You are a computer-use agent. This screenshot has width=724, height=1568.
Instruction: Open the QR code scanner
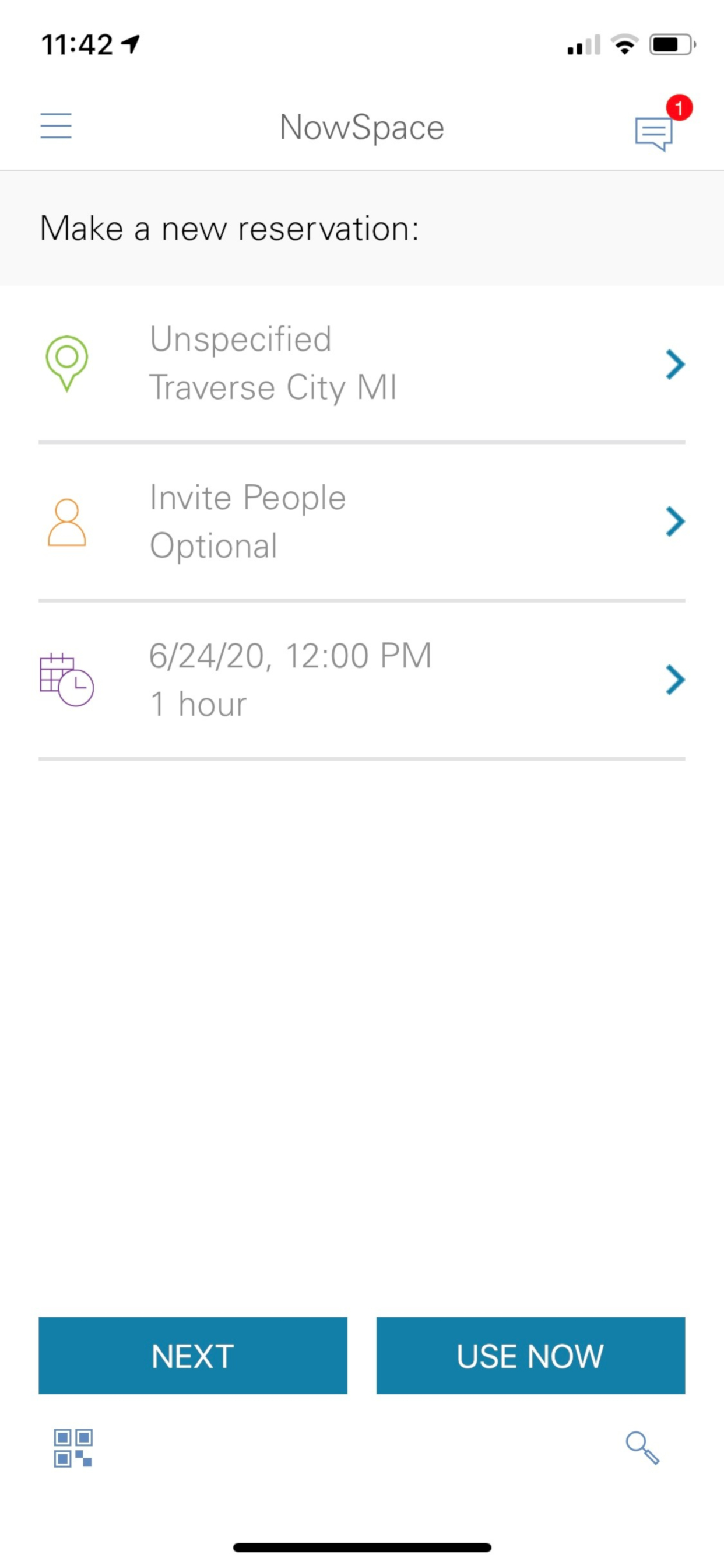pos(73,1448)
